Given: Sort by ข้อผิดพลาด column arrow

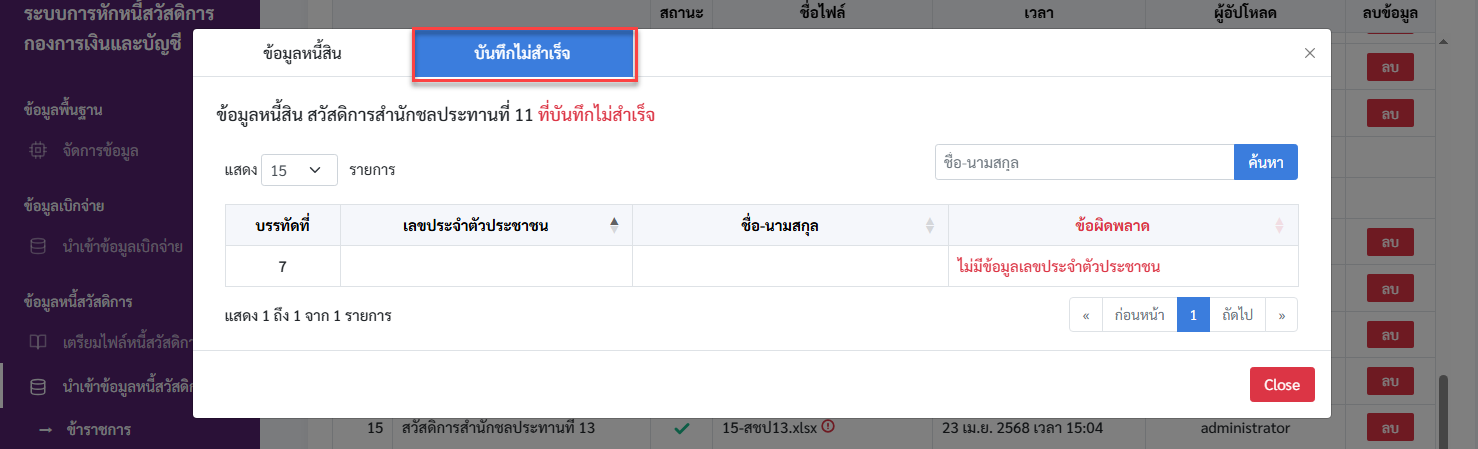Looking at the screenshot, I should click(x=1279, y=226).
